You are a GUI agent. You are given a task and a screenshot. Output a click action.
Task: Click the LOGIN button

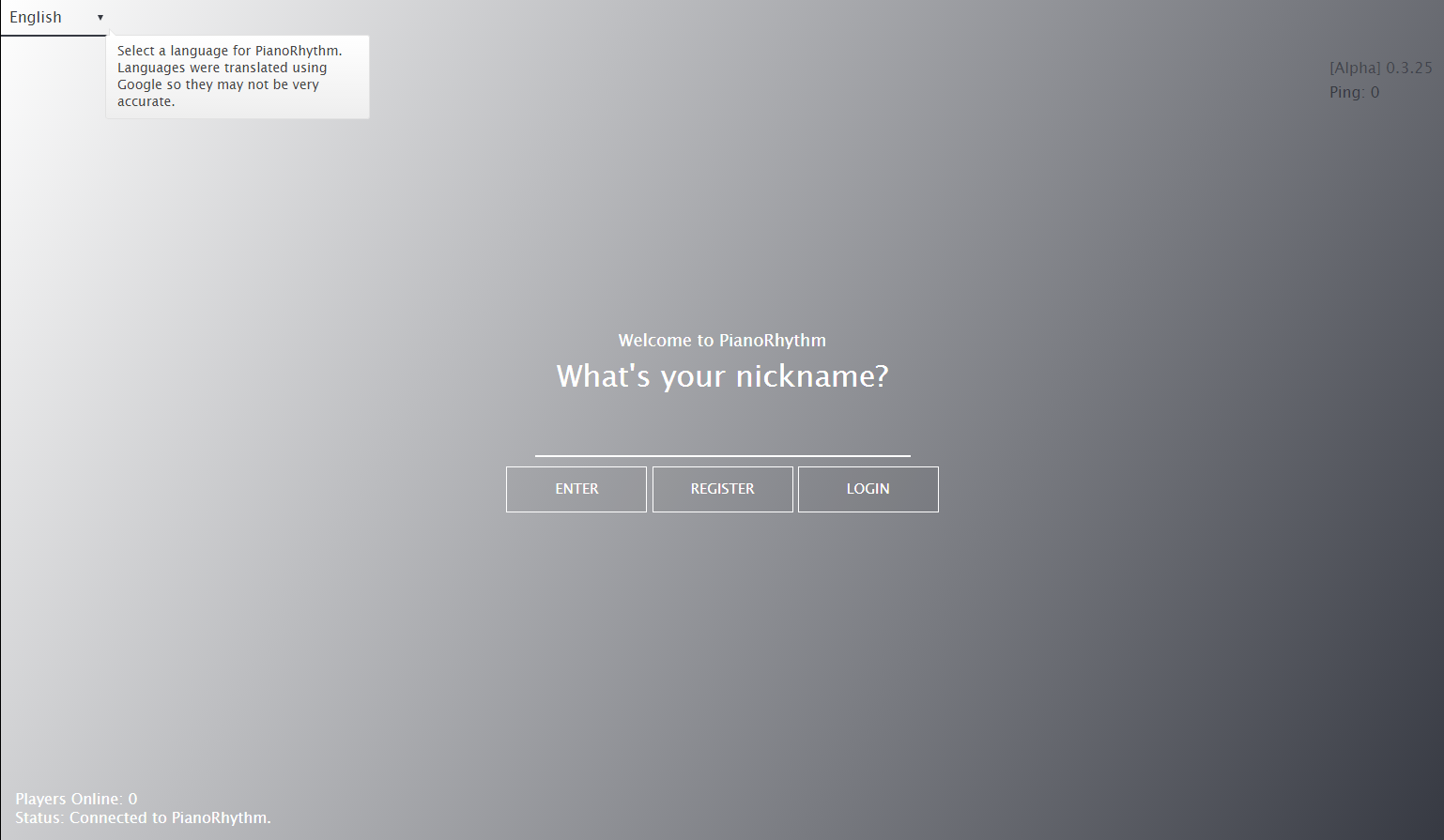coord(868,489)
